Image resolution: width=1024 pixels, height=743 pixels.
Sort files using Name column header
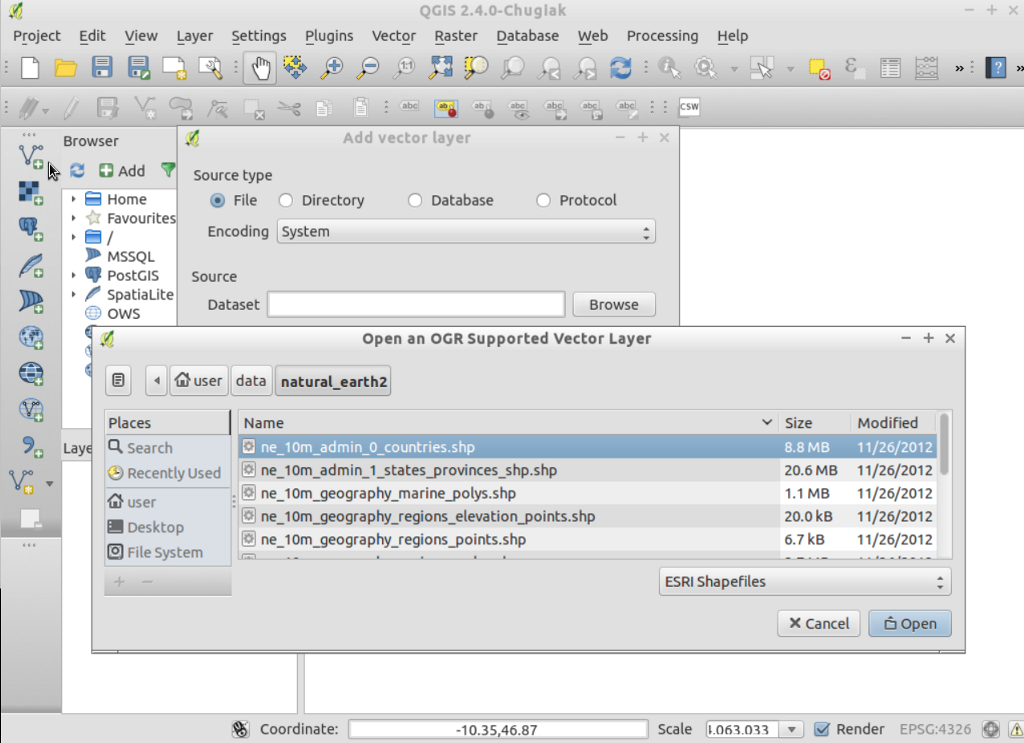[507, 423]
